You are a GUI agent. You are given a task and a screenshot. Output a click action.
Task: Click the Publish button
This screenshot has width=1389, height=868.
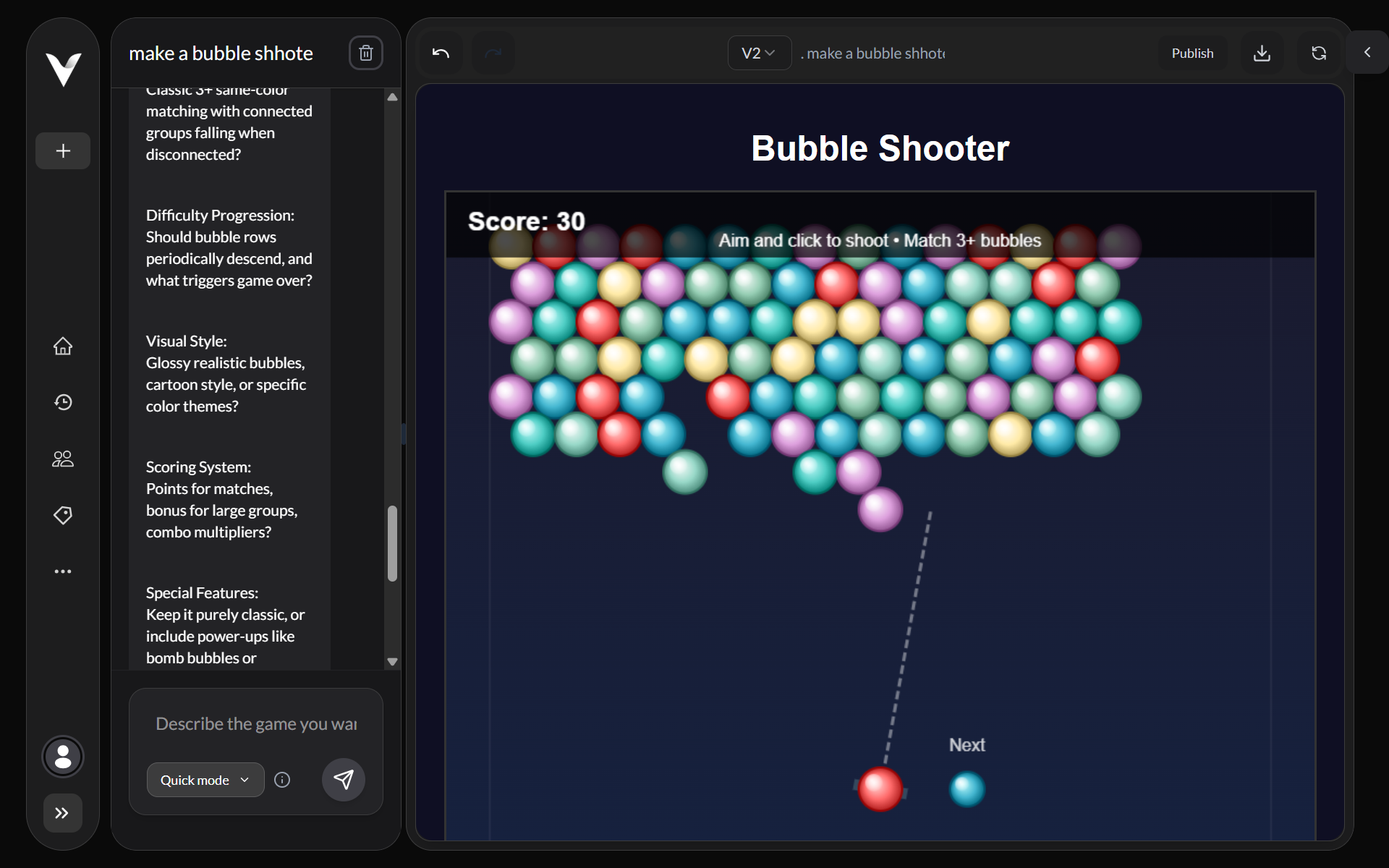click(x=1192, y=53)
